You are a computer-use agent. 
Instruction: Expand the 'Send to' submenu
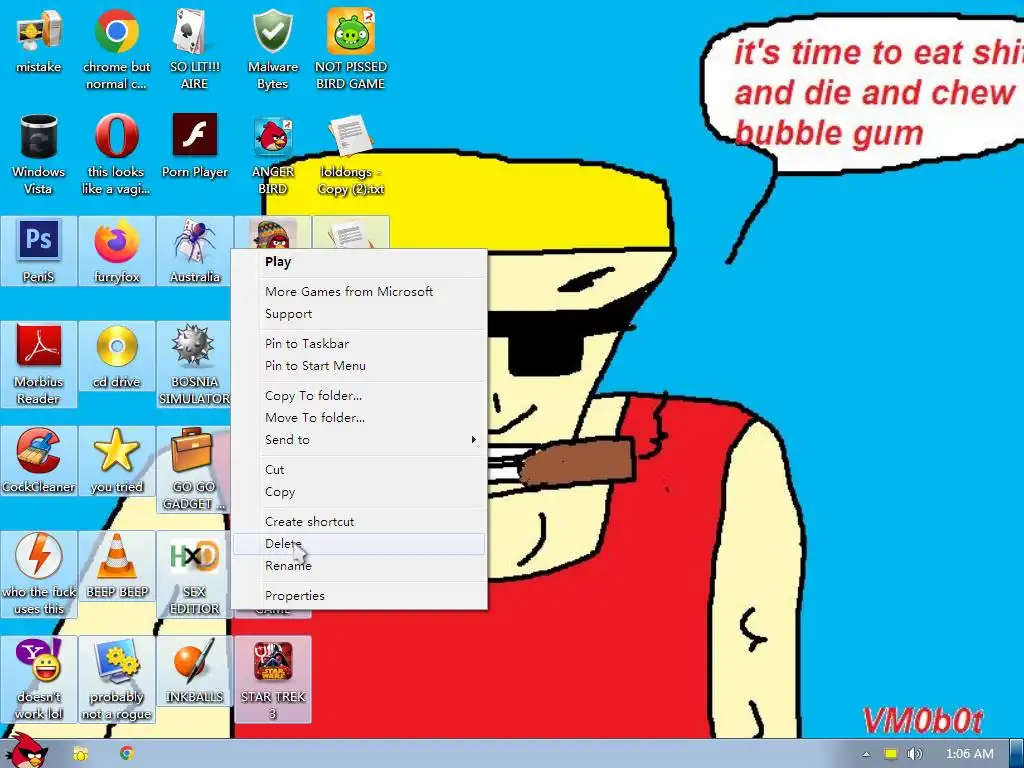359,440
